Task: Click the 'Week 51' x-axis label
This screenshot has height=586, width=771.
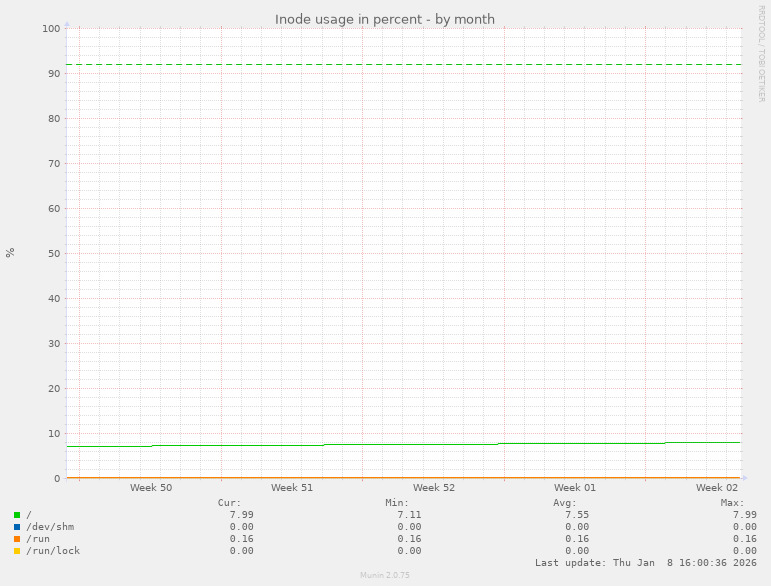Action: tap(292, 488)
